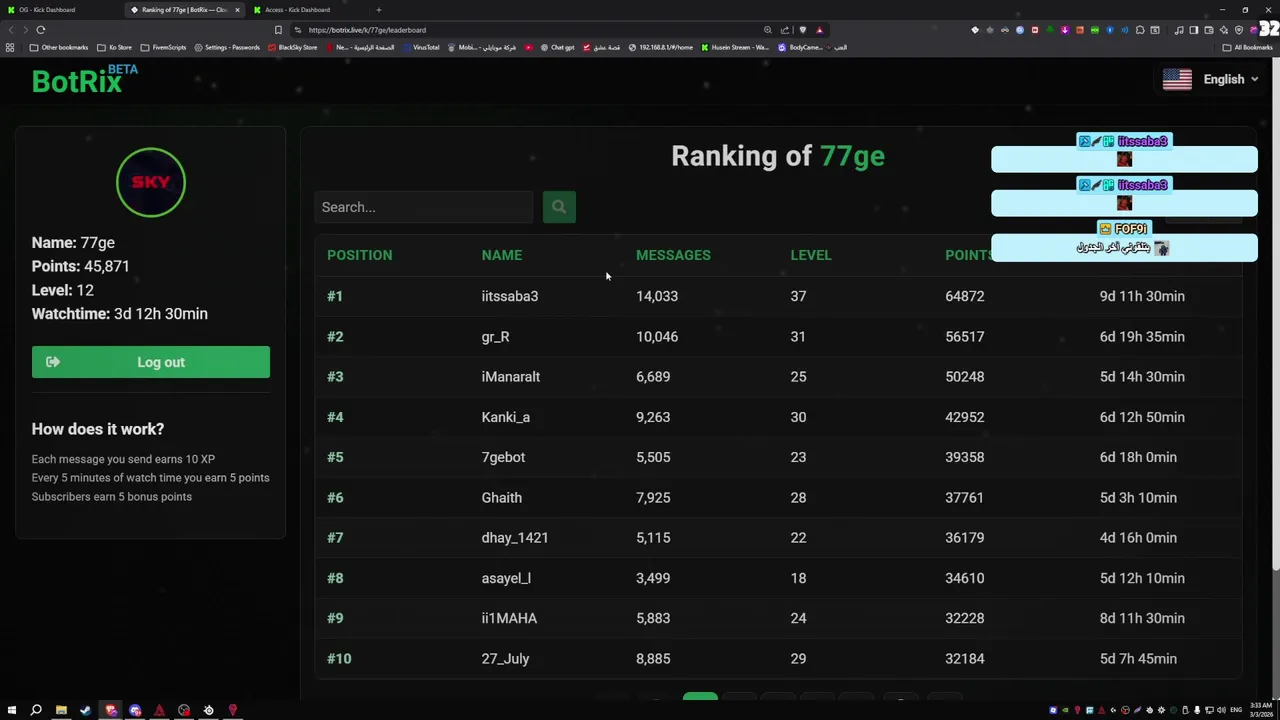Click the MESSAGES column header
1280x720 pixels.
(673, 255)
